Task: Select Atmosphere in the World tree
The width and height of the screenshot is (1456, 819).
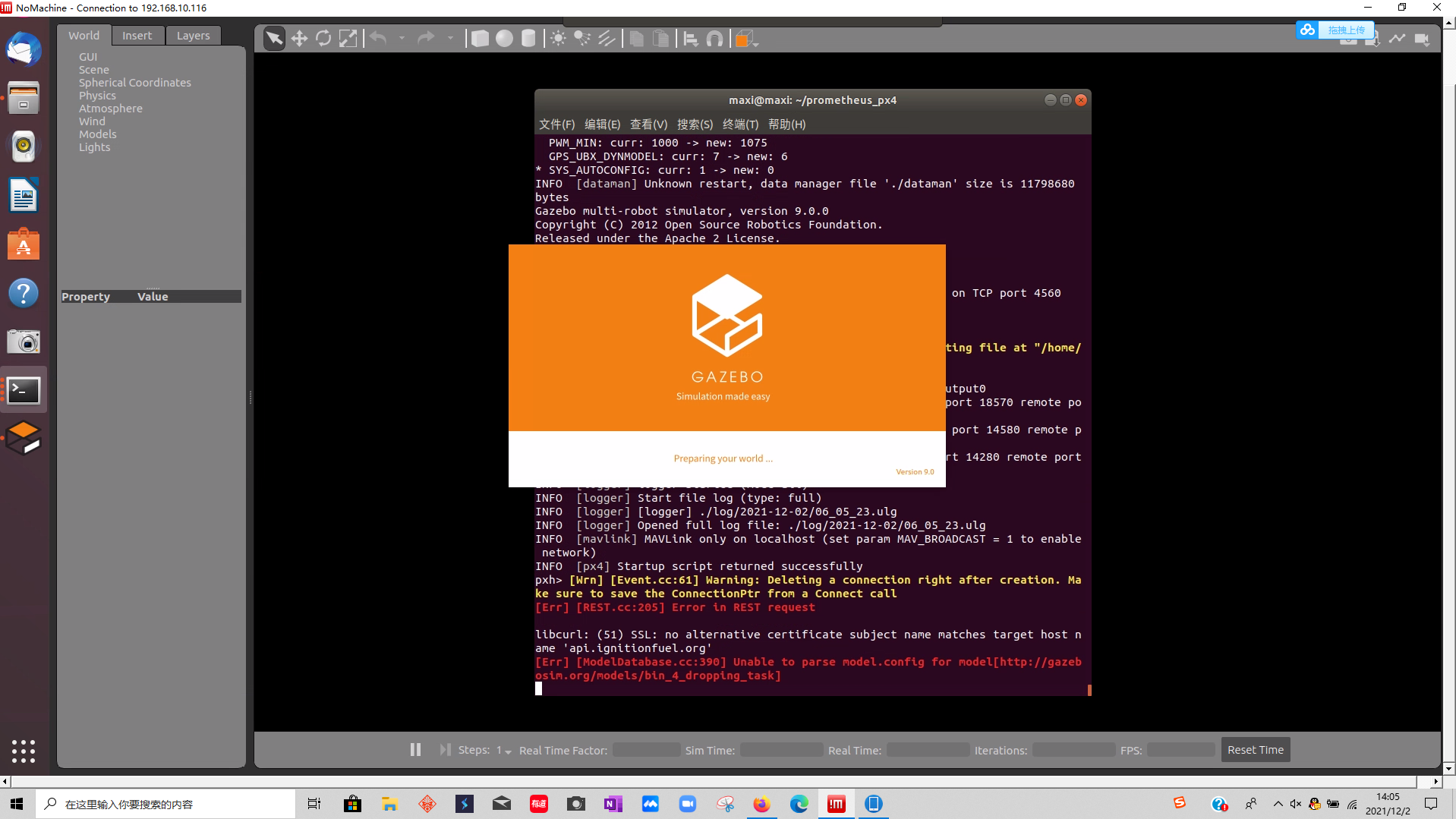Action: click(x=111, y=109)
